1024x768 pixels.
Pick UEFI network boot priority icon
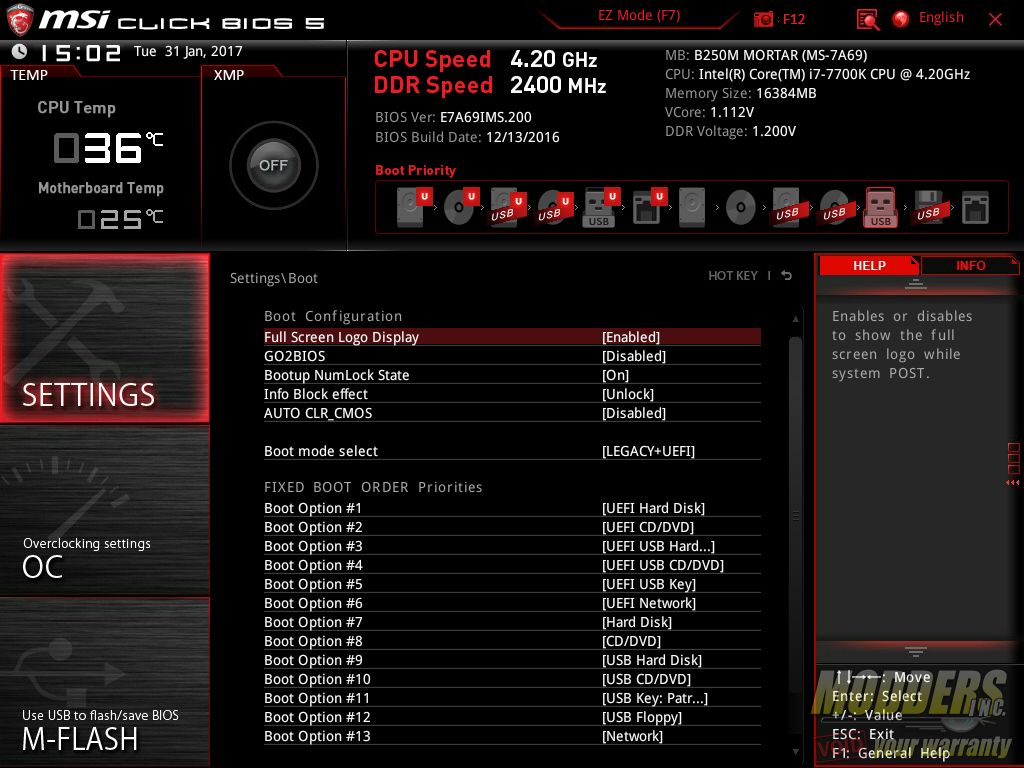pos(648,207)
